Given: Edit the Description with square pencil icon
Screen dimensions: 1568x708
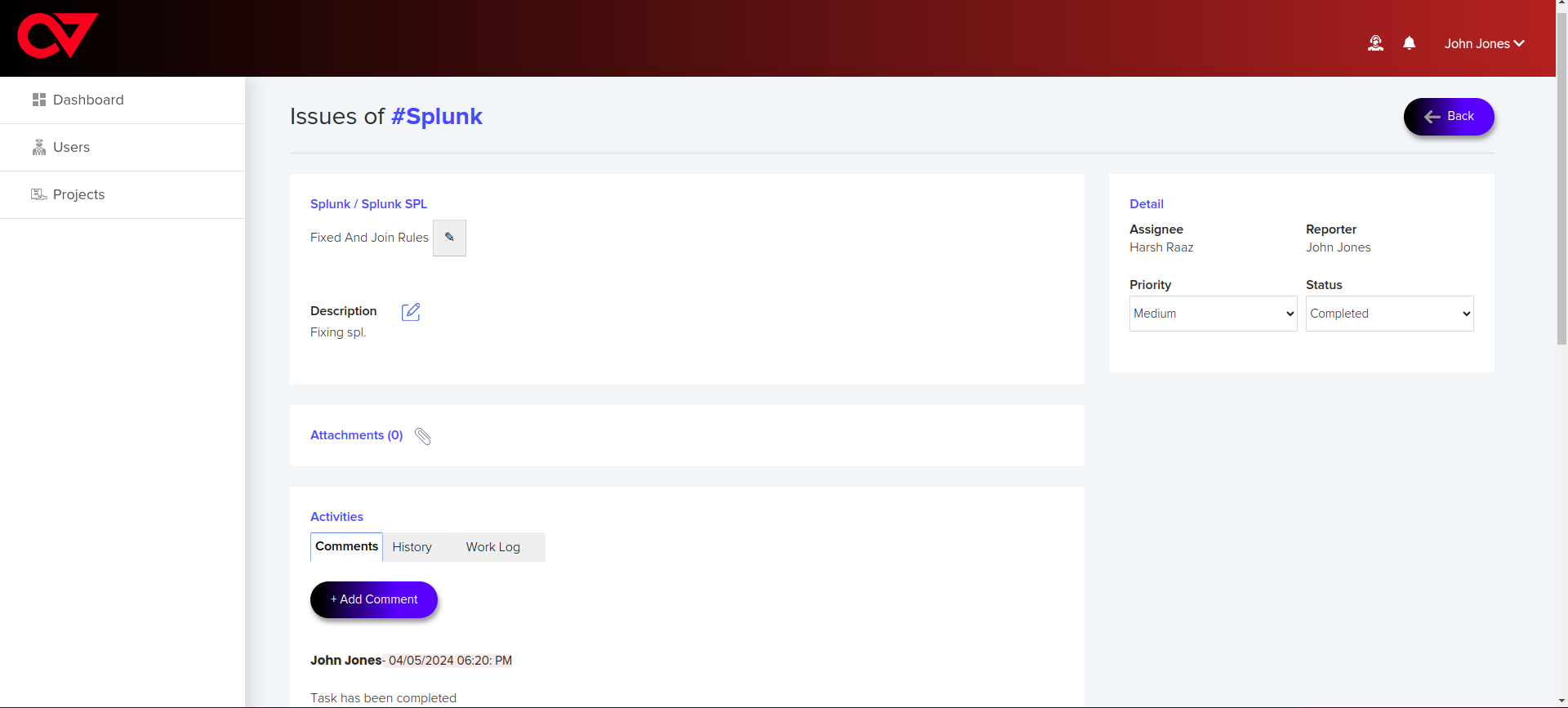Looking at the screenshot, I should coord(411,312).
